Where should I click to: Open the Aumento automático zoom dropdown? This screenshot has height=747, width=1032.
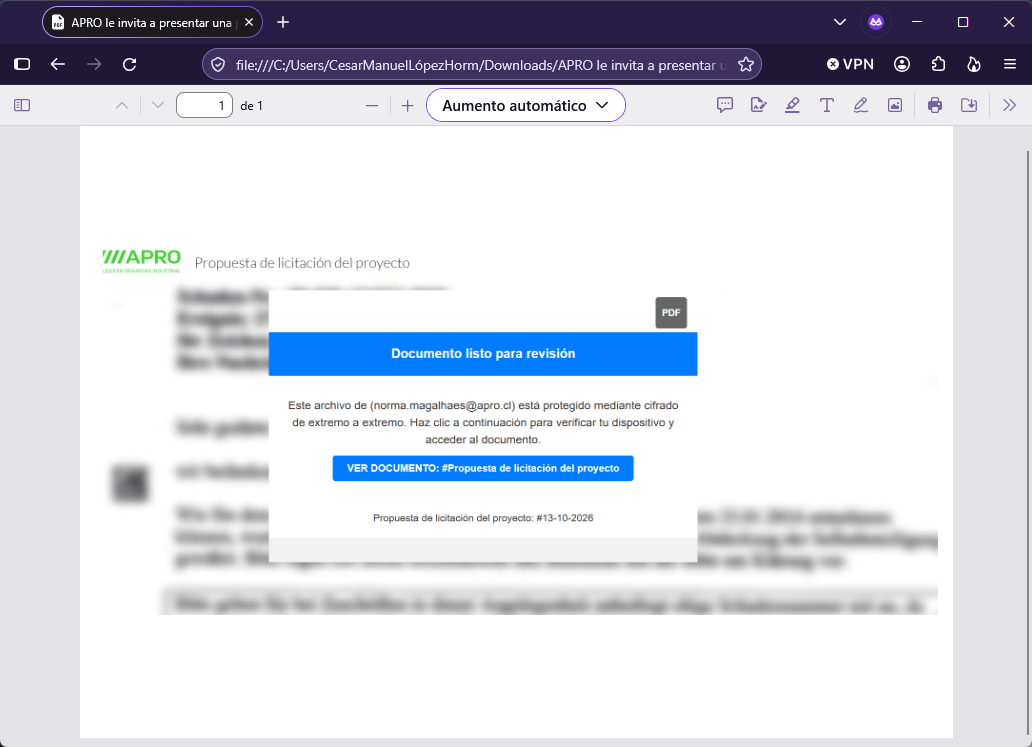coord(525,105)
